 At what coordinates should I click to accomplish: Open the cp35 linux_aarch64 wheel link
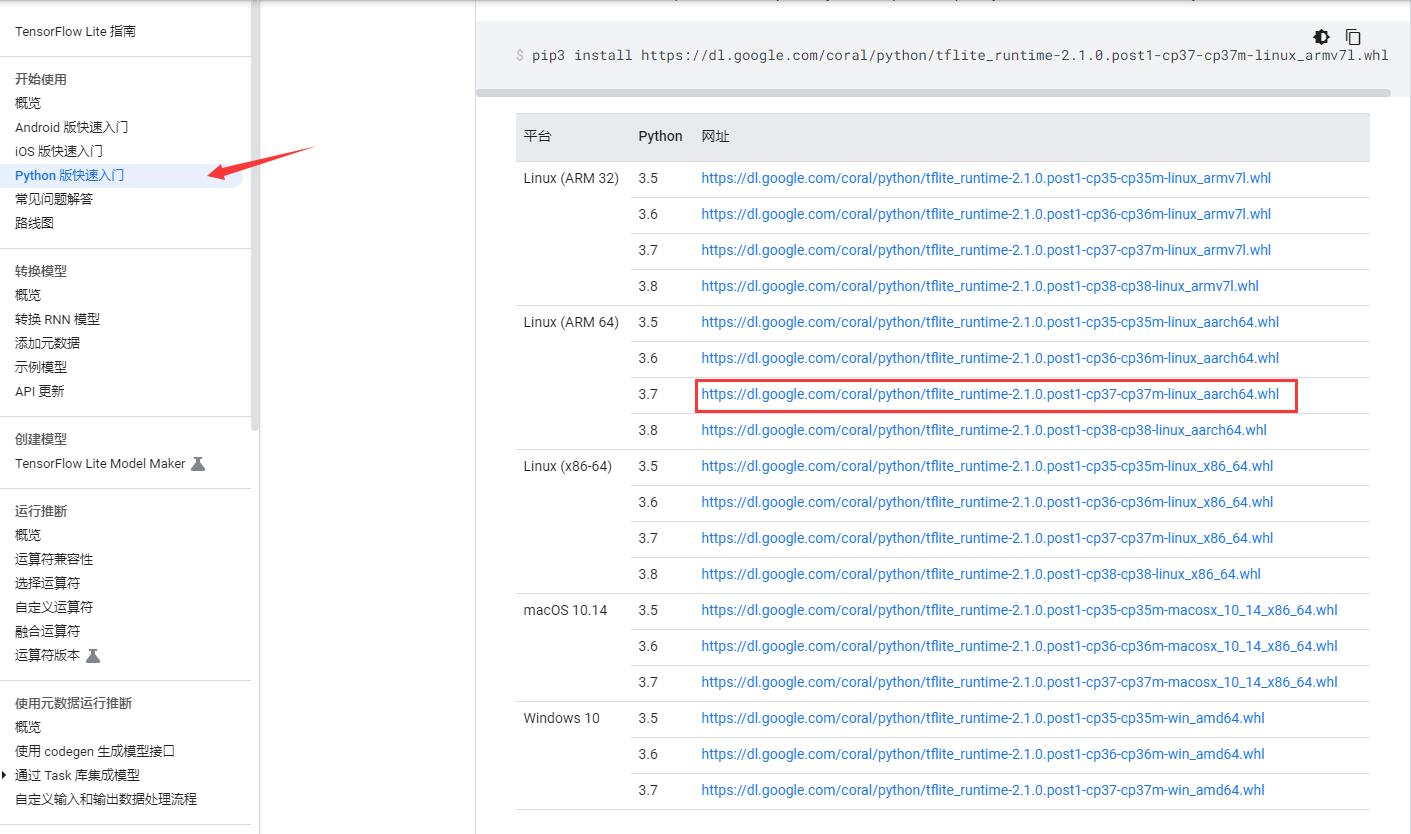[x=990, y=322]
